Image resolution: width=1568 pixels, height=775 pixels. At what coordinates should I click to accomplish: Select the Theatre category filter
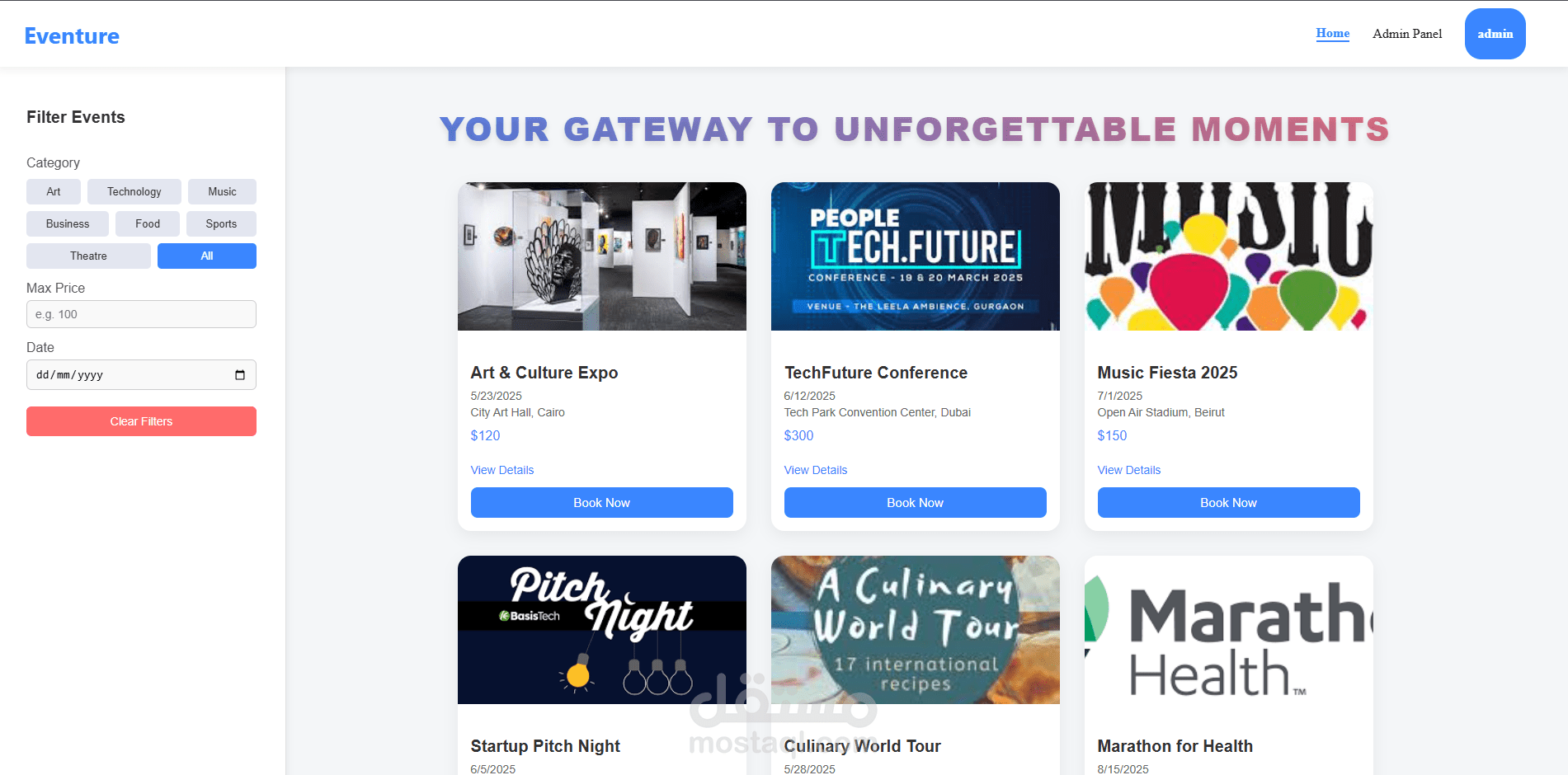pos(88,256)
